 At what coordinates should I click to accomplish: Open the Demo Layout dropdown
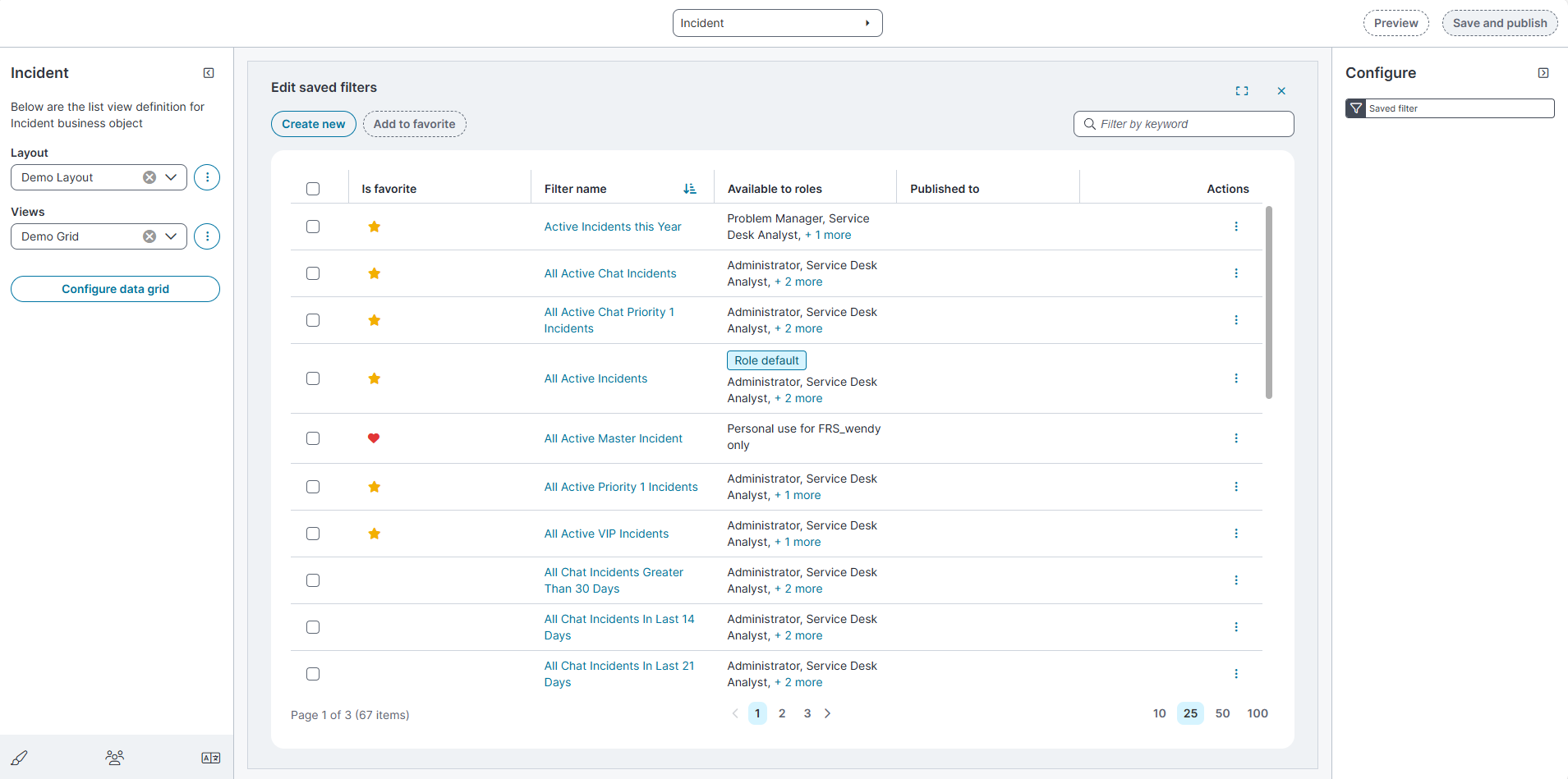[171, 177]
